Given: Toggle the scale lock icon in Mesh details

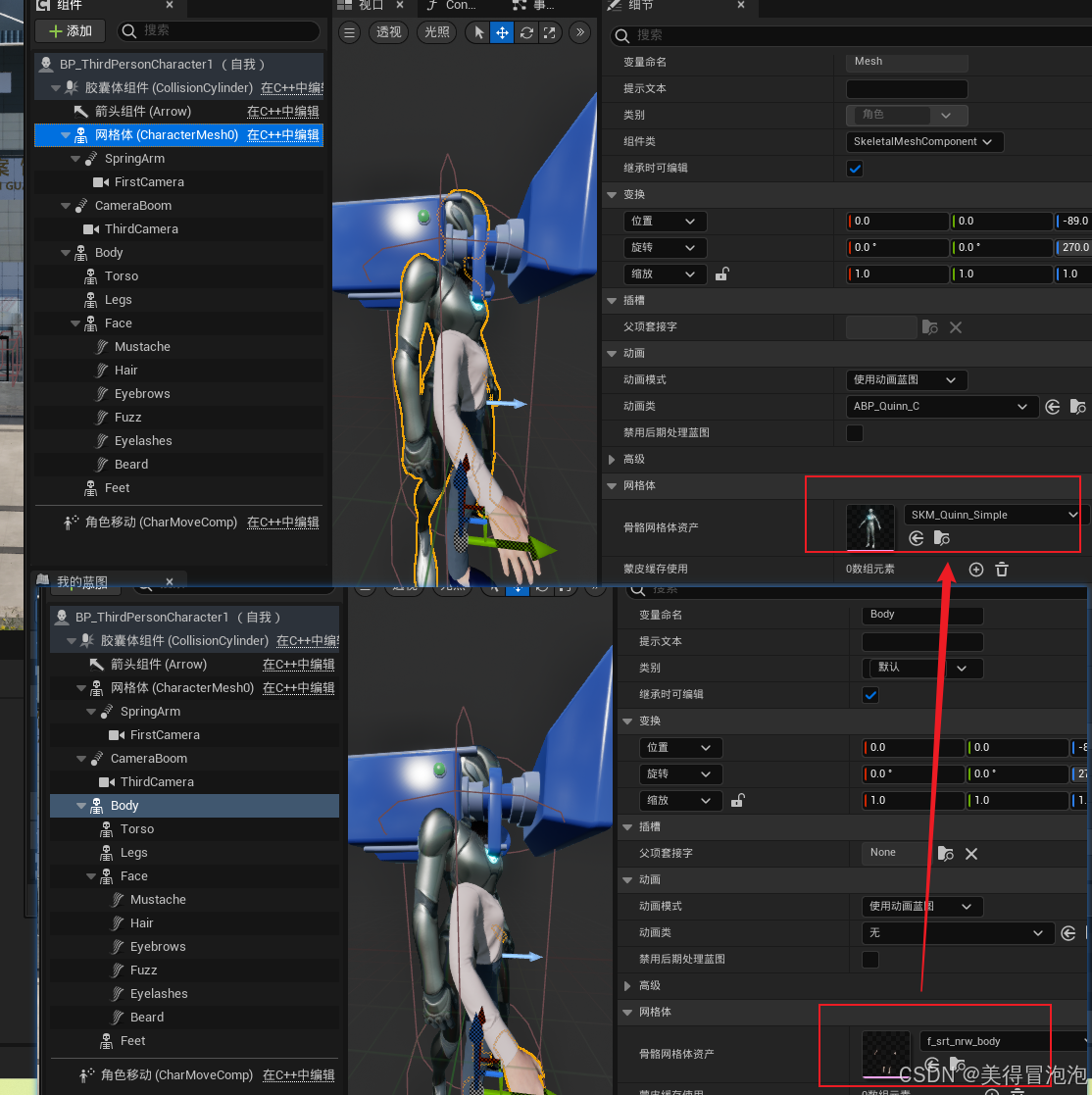Looking at the screenshot, I should [x=721, y=274].
